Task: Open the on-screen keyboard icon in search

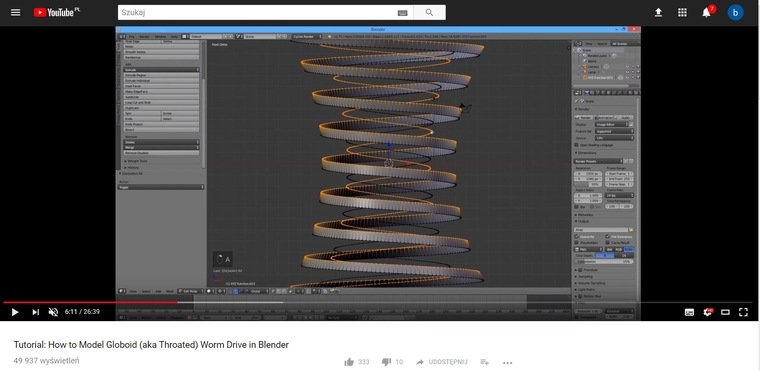Action: point(402,13)
